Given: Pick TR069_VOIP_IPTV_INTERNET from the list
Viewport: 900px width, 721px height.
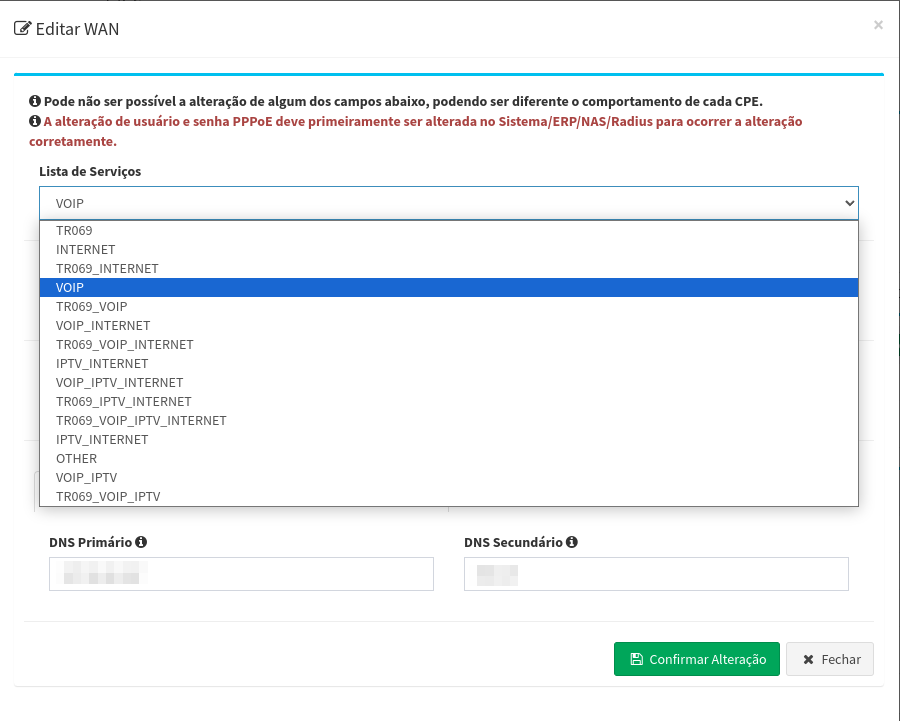Looking at the screenshot, I should point(141,420).
